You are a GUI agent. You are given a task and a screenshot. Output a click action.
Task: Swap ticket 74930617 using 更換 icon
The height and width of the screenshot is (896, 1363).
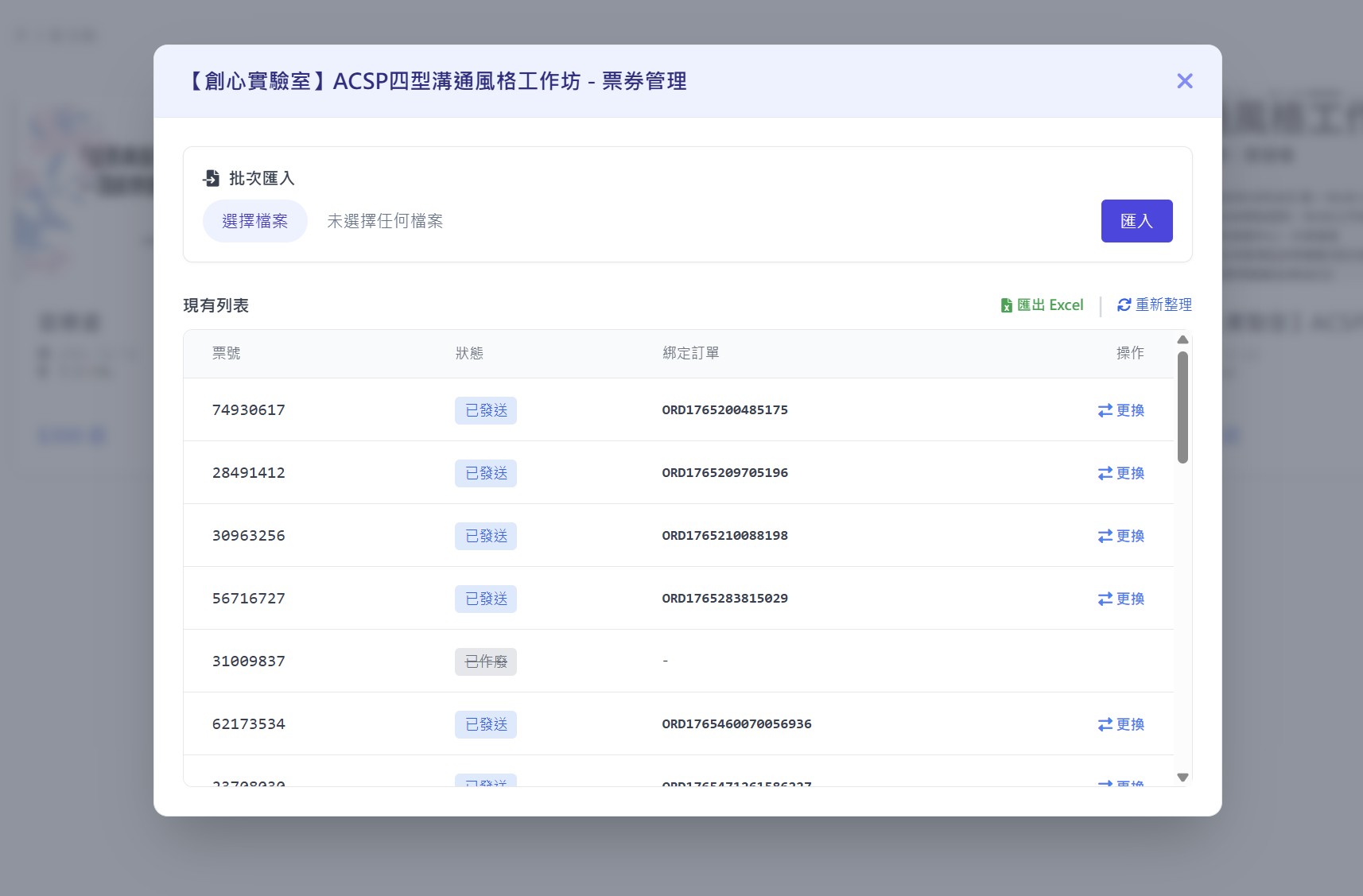(x=1105, y=410)
